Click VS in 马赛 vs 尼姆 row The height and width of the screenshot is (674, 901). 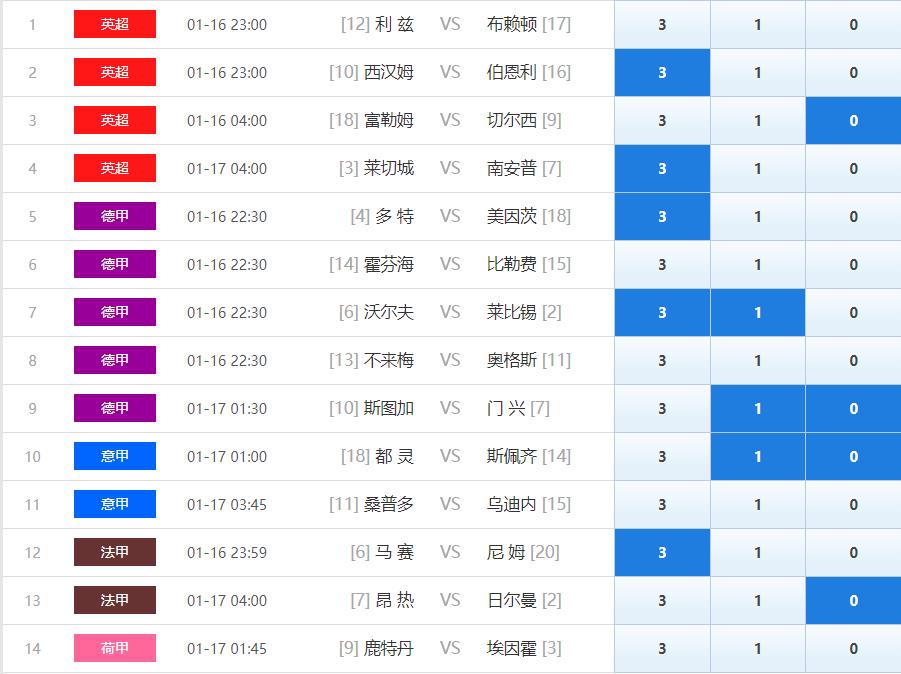click(x=450, y=552)
